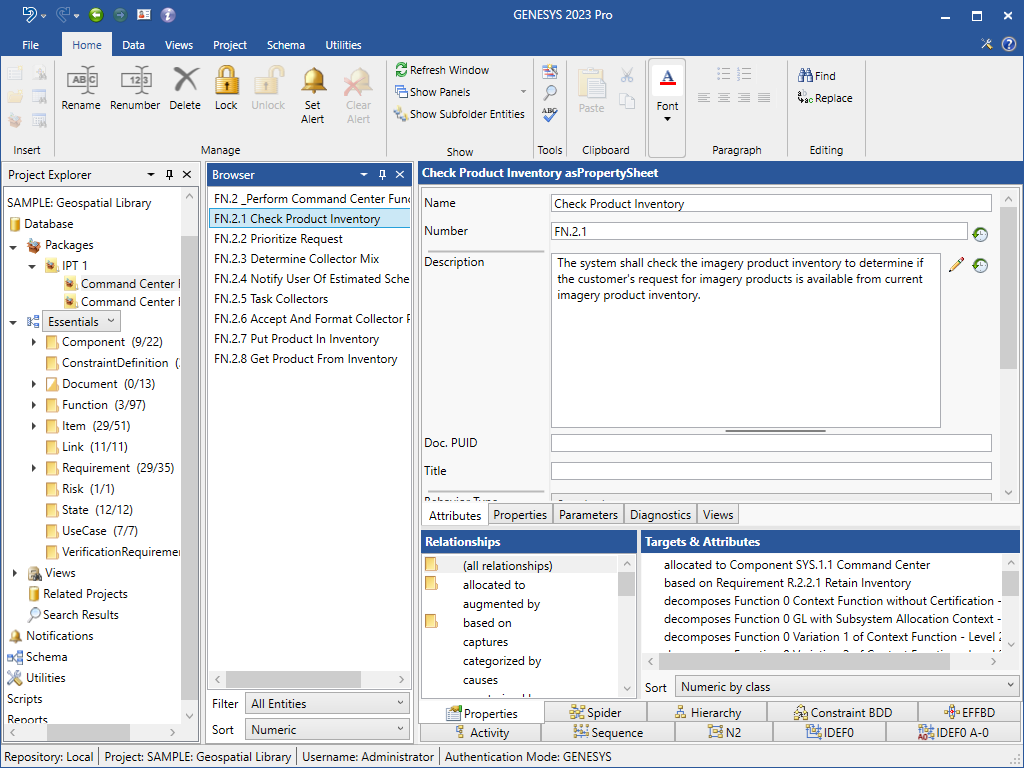Open the Schema ribbon tab

pos(285,45)
